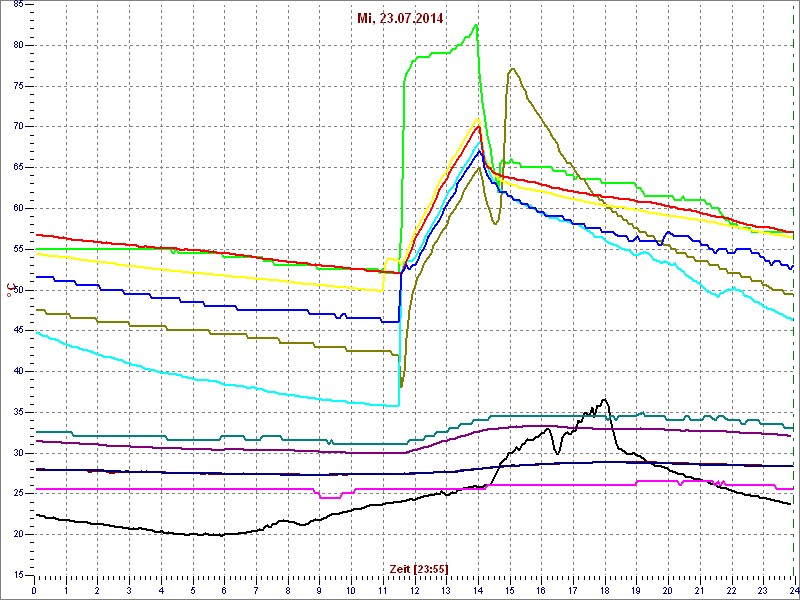Click hour 12 on the time axis
This screenshot has width=800, height=600.
(414, 589)
